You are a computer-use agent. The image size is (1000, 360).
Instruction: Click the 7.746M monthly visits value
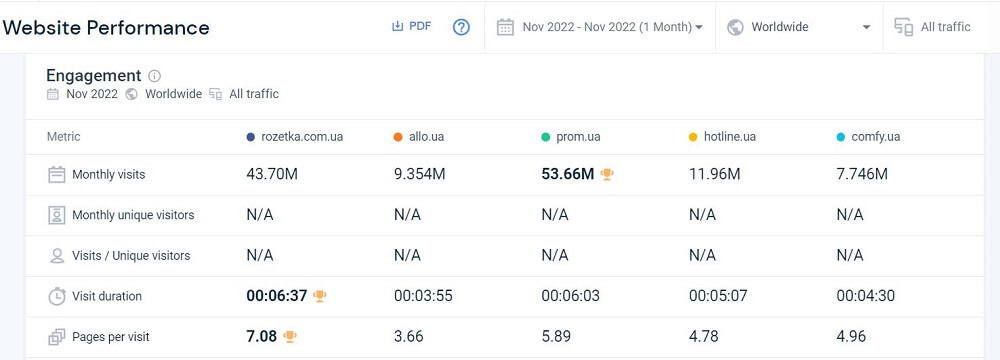pos(862,174)
